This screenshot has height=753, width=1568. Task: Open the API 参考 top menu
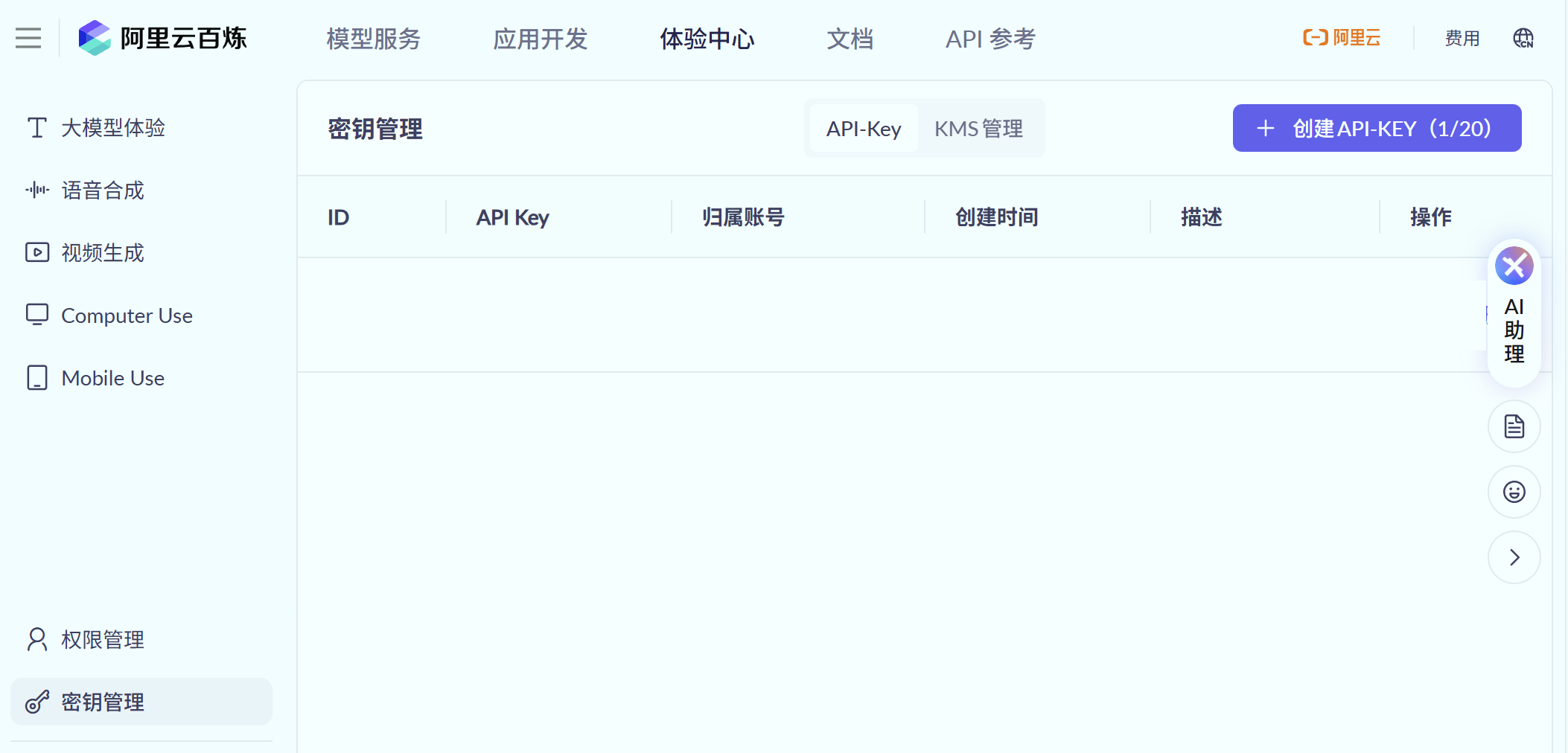[990, 39]
